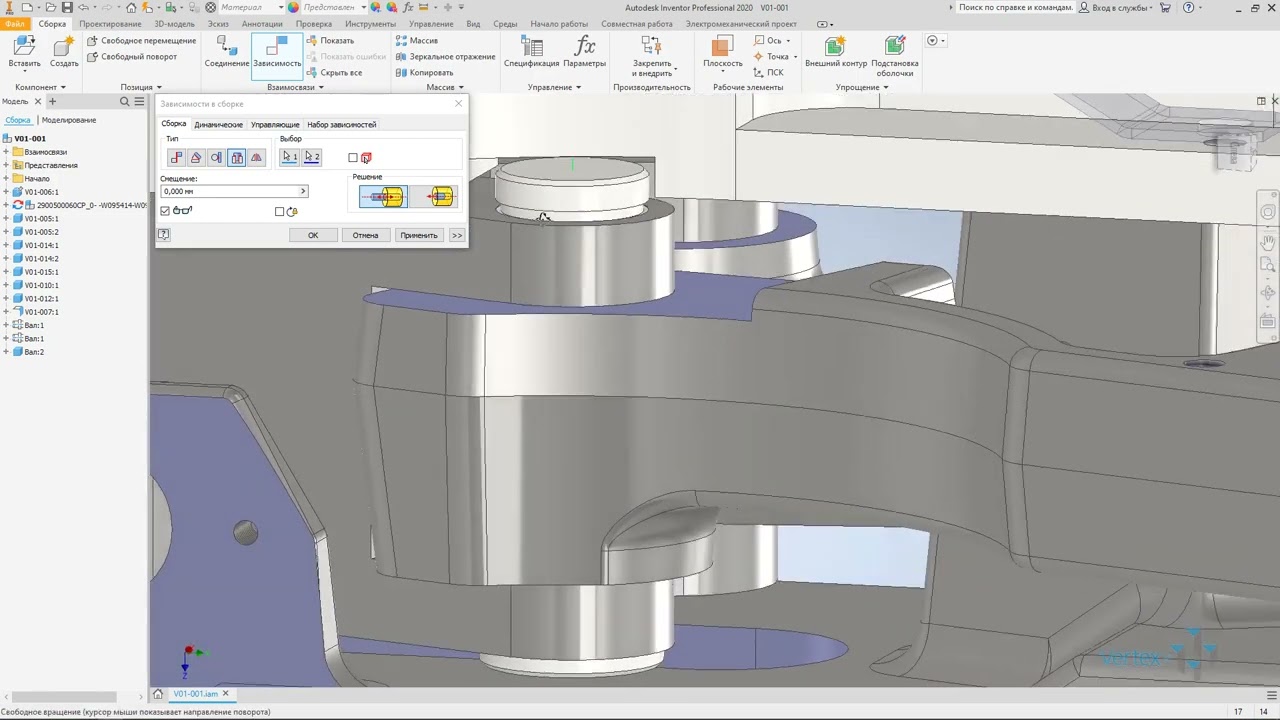The width and height of the screenshot is (1280, 720).
Task: Click the Создать component icon
Action: click(x=64, y=52)
